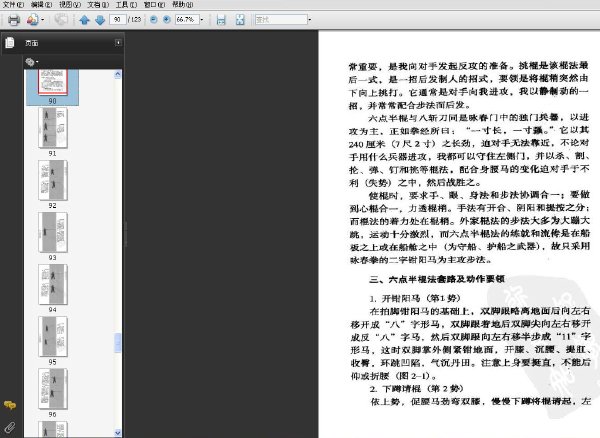Open the pages panel gear options menu
Screen dimensions: 600x438
click(31, 62)
